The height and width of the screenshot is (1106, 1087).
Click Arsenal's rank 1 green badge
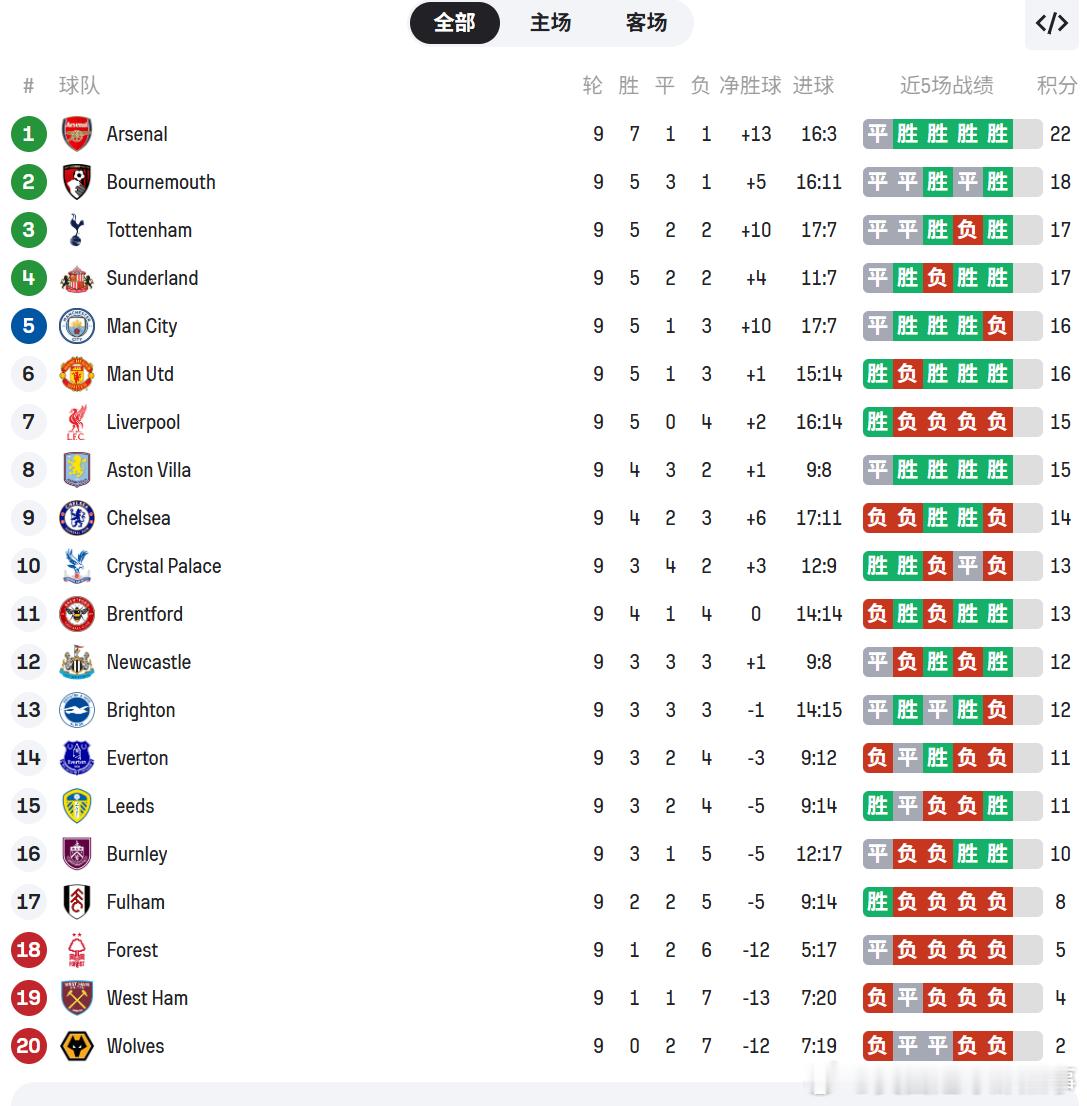coord(29,134)
